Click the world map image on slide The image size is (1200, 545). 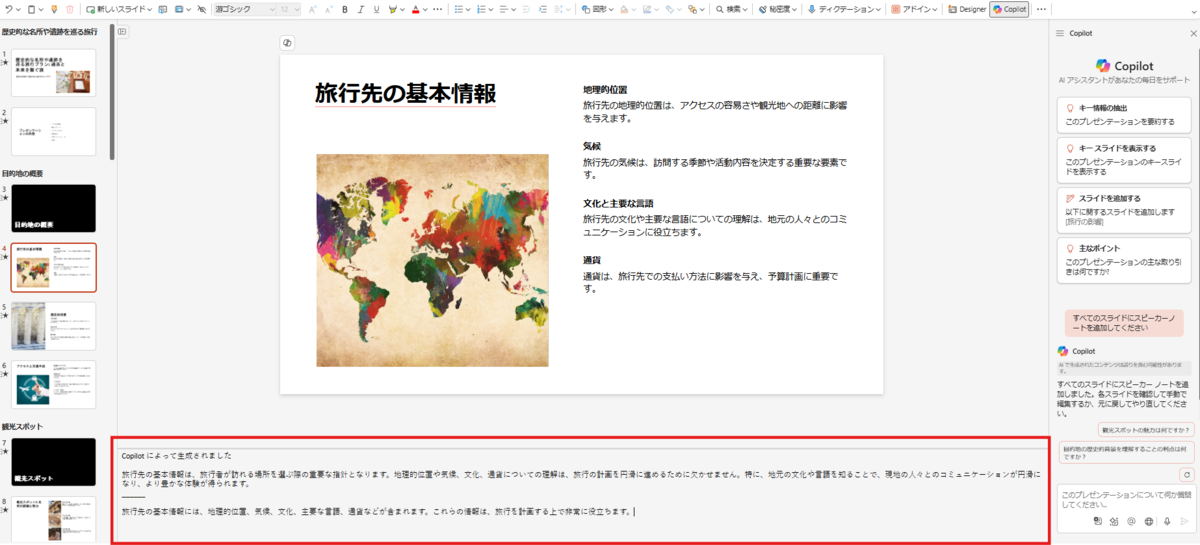click(x=432, y=260)
